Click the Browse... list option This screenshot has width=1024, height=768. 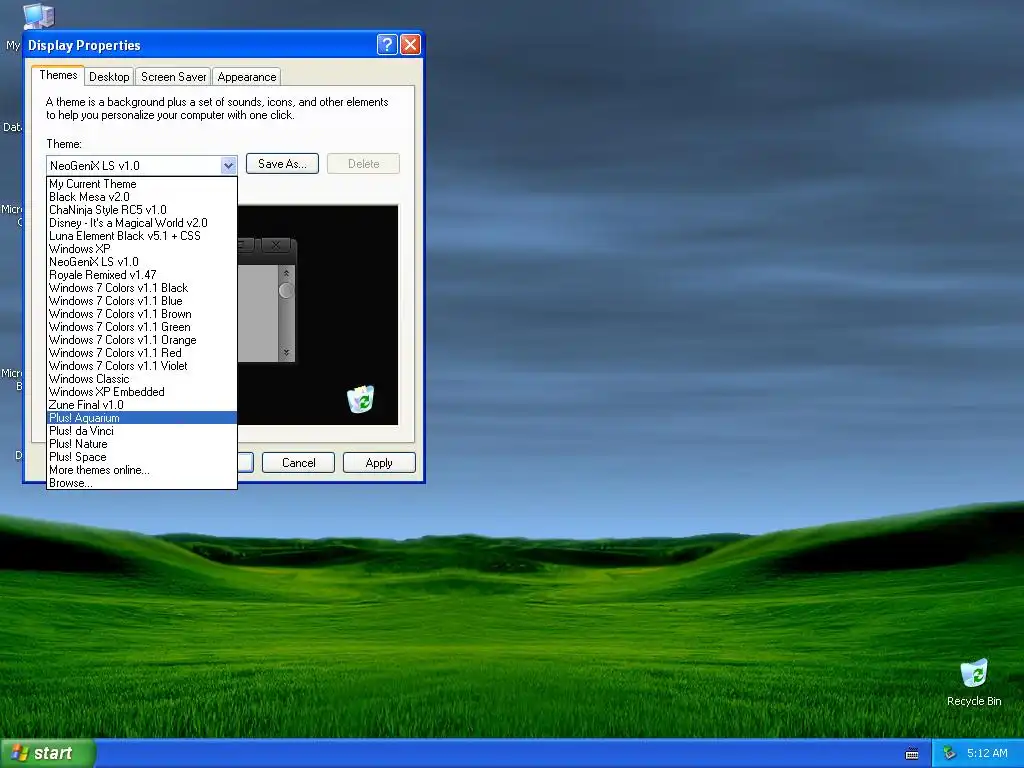point(142,483)
